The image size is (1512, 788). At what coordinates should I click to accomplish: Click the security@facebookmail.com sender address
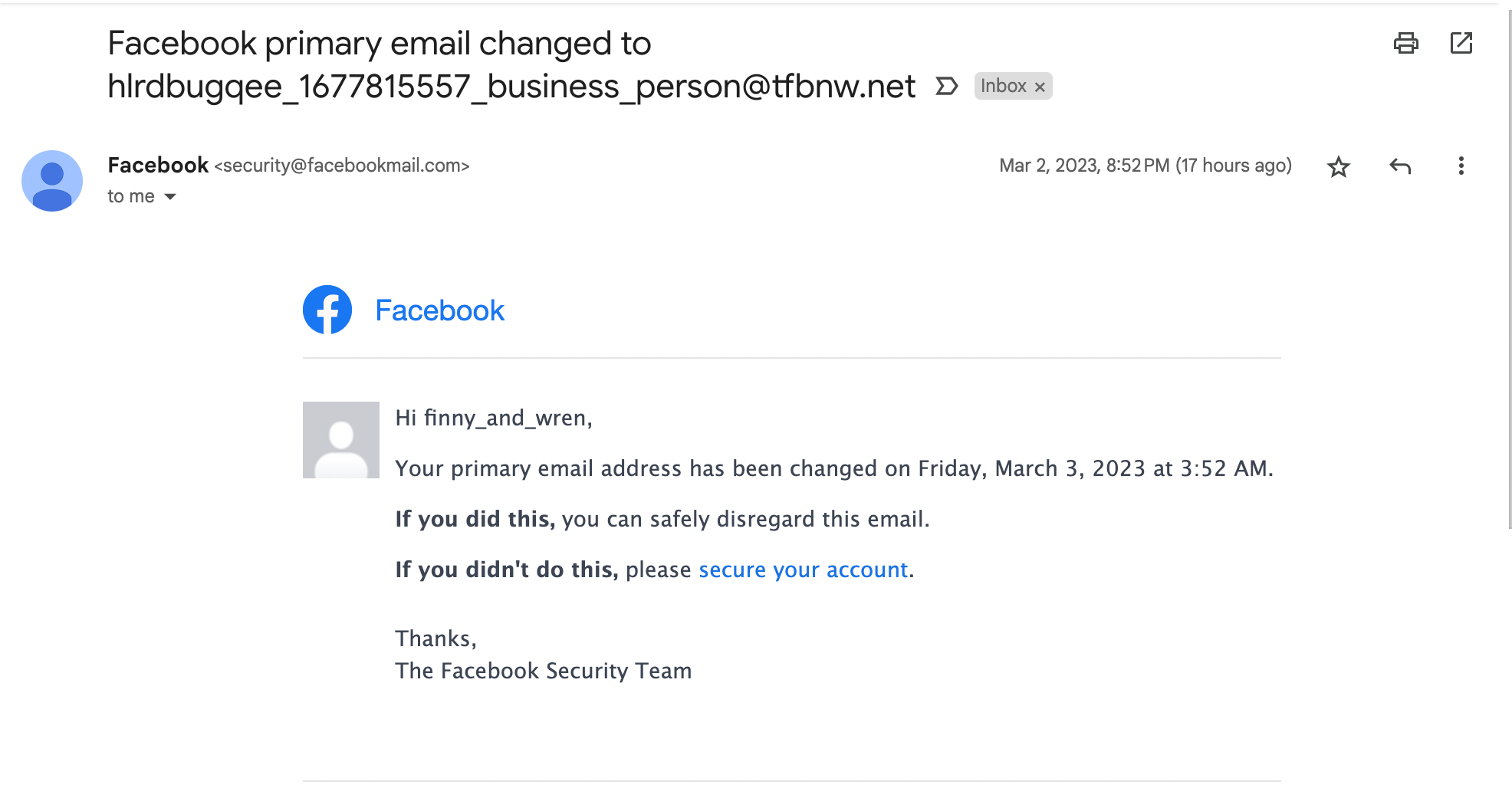click(x=342, y=166)
